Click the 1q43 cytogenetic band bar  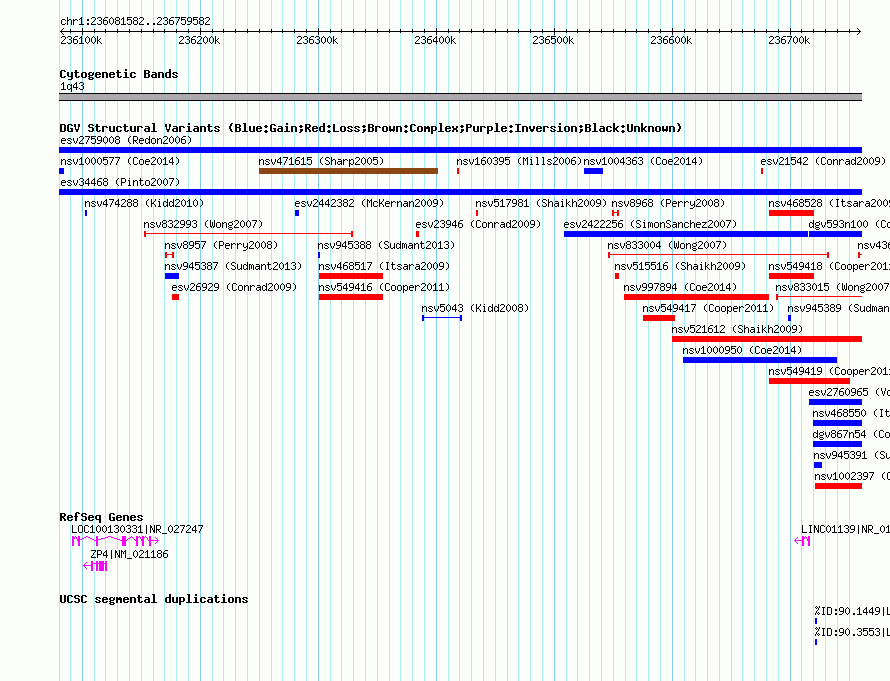point(460,97)
